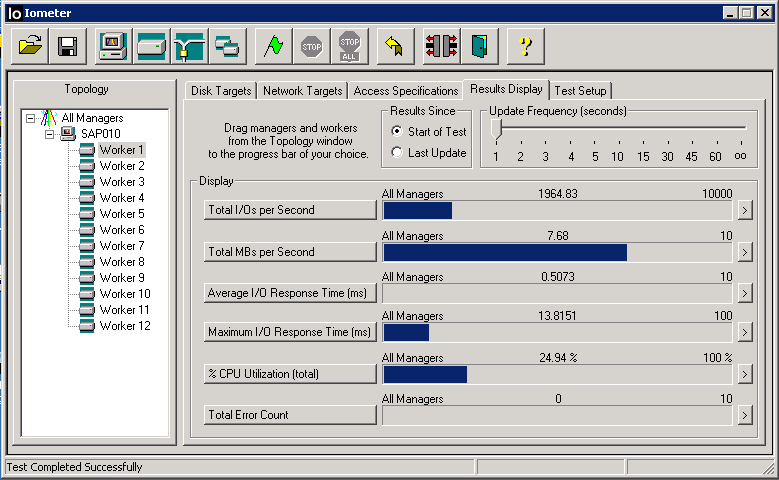Reset workers with the yellow arrow icon
The width and height of the screenshot is (779, 480).
click(395, 47)
